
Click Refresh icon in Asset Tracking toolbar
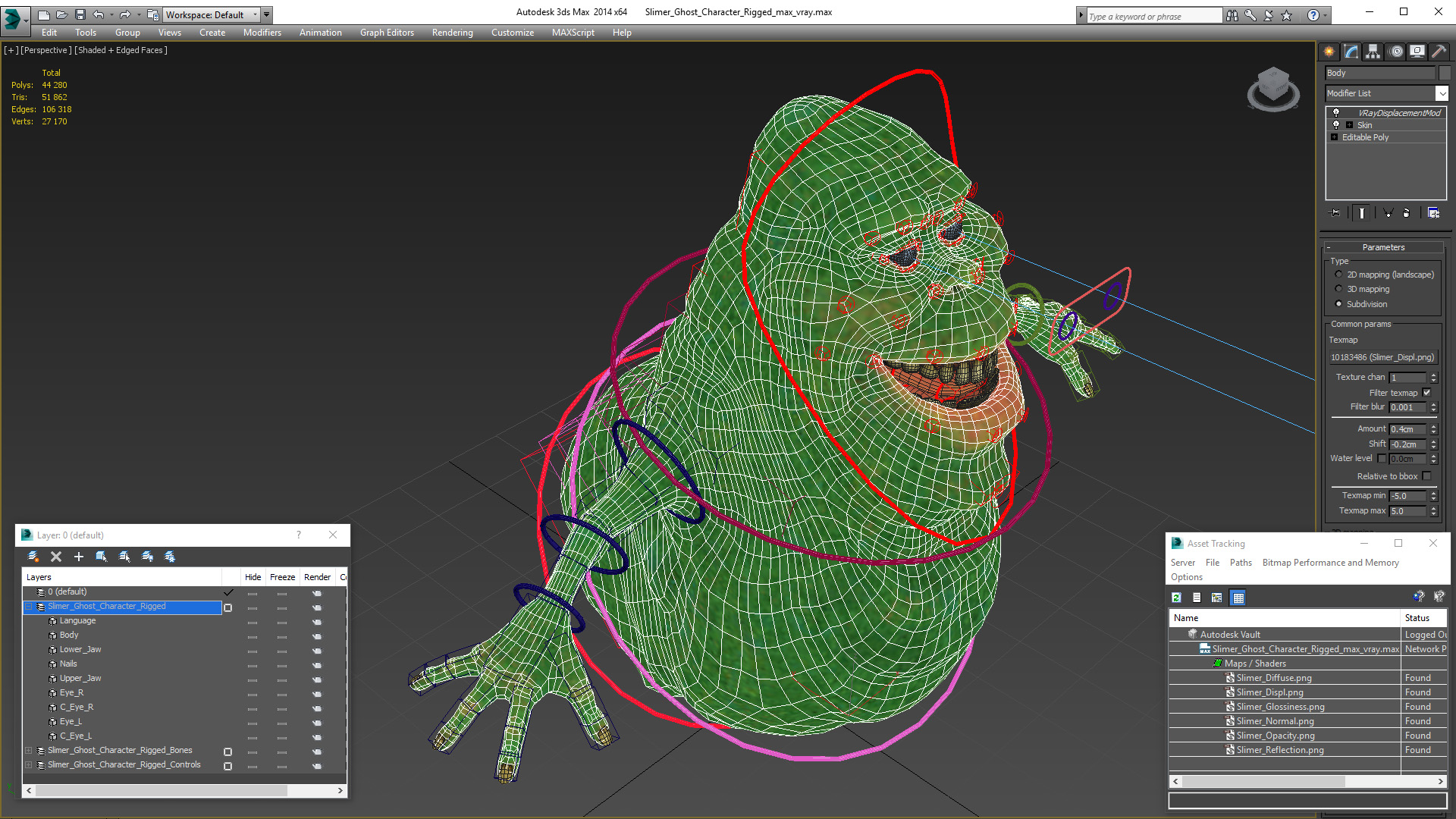coord(1176,598)
